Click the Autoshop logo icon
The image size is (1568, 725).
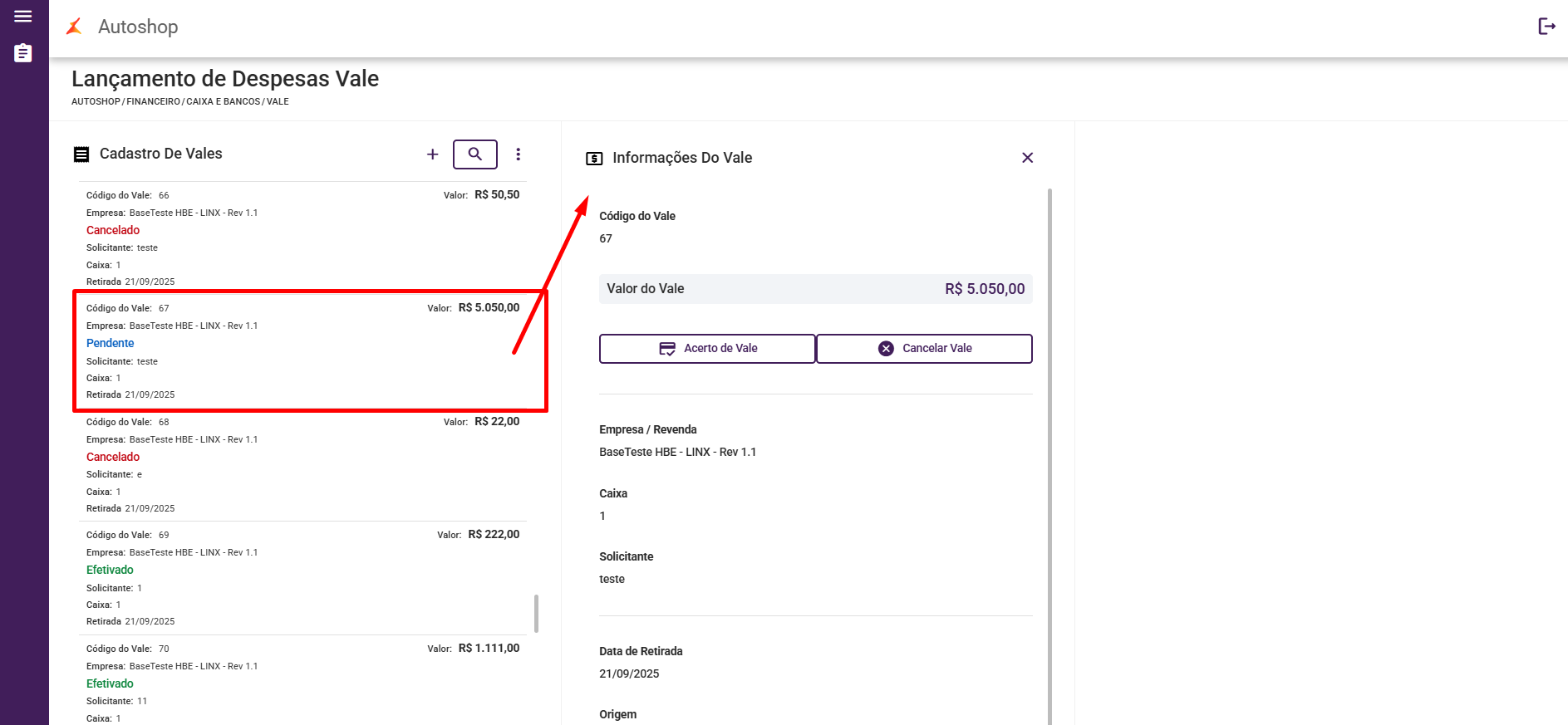pyautogui.click(x=74, y=27)
